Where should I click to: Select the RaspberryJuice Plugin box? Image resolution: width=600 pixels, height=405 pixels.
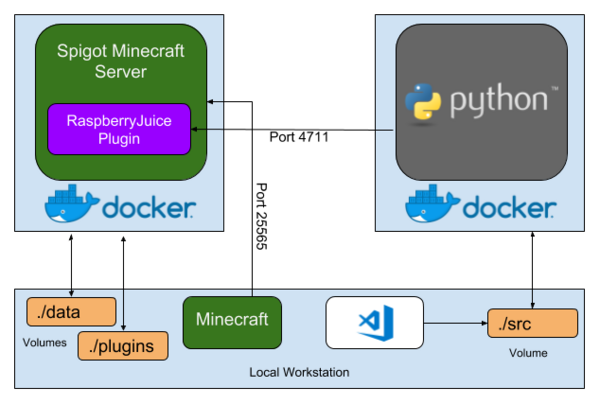pyautogui.click(x=119, y=129)
